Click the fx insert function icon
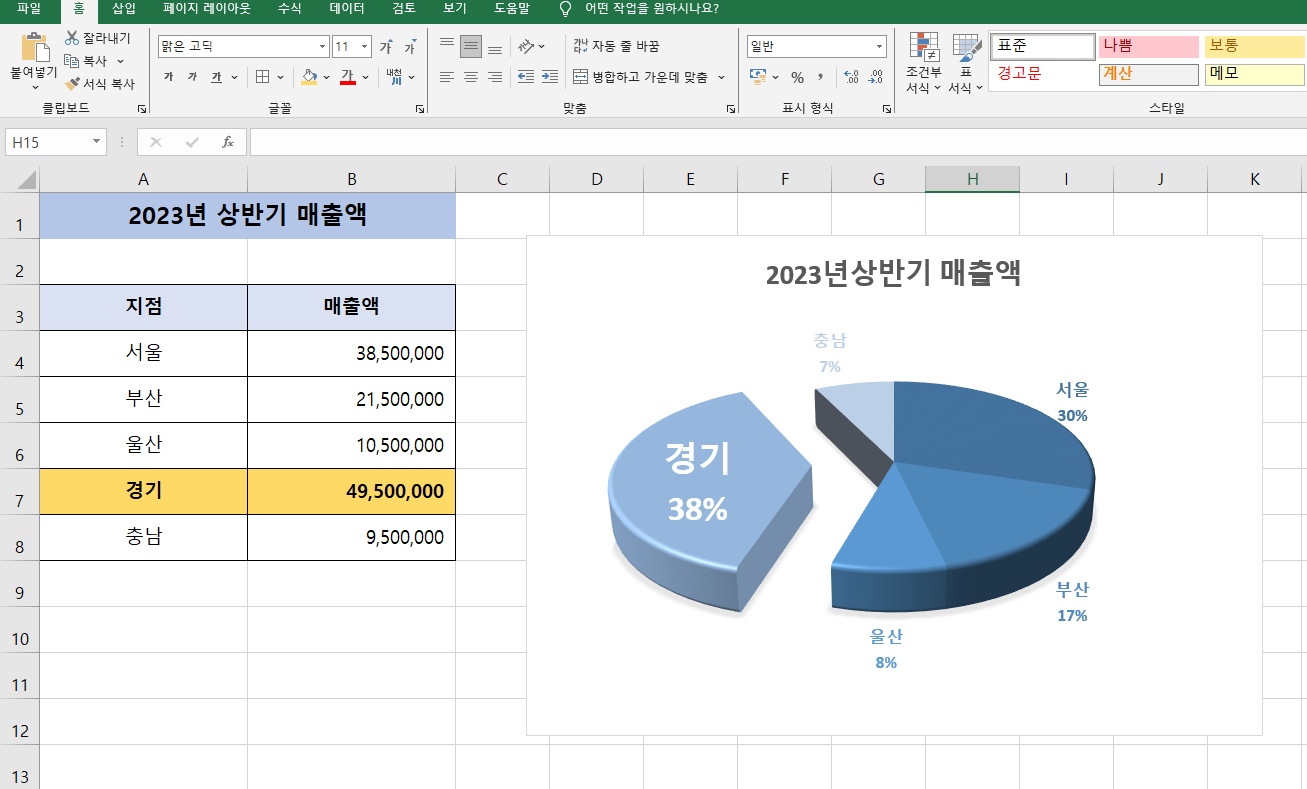This screenshot has height=789, width=1307. 228,142
